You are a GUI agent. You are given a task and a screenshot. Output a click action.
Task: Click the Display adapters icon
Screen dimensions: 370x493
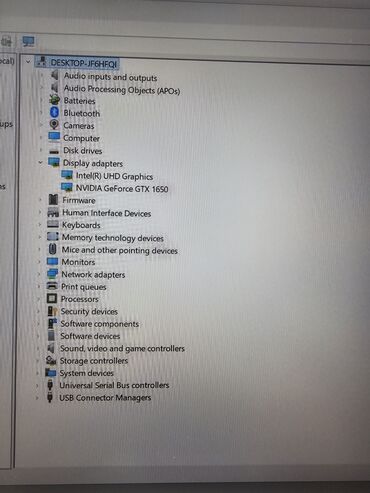click(54, 162)
